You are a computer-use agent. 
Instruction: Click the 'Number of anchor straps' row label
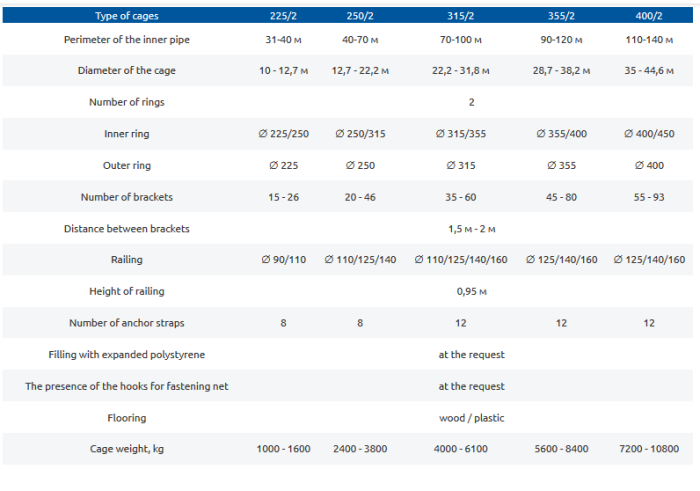coord(126,323)
